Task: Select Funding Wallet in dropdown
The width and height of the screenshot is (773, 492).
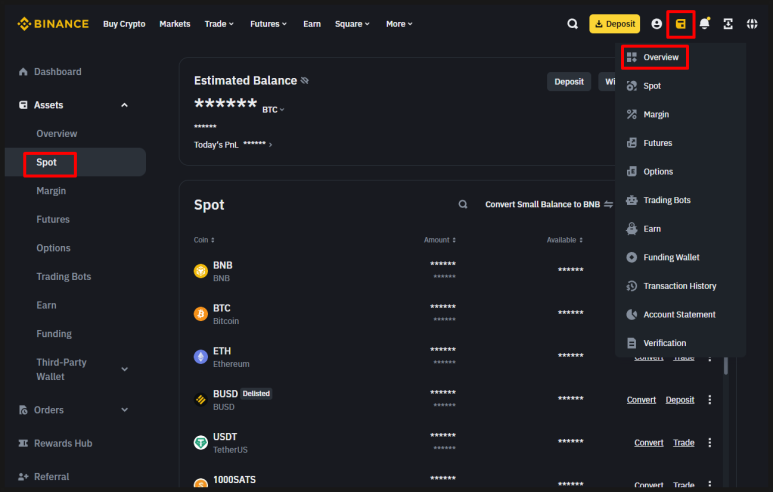Action: [x=671, y=257]
